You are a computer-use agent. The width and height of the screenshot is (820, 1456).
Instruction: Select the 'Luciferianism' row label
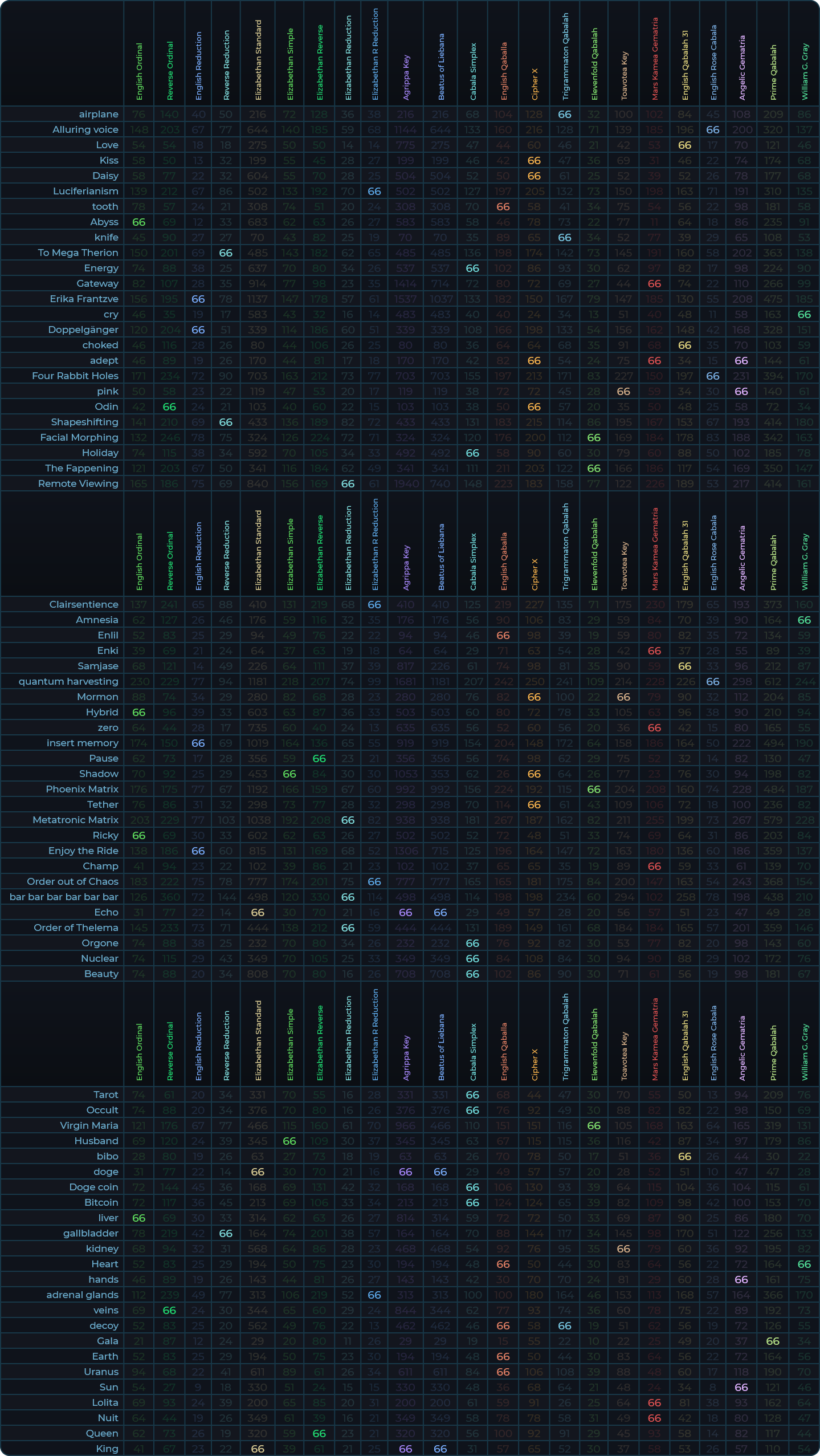85,192
